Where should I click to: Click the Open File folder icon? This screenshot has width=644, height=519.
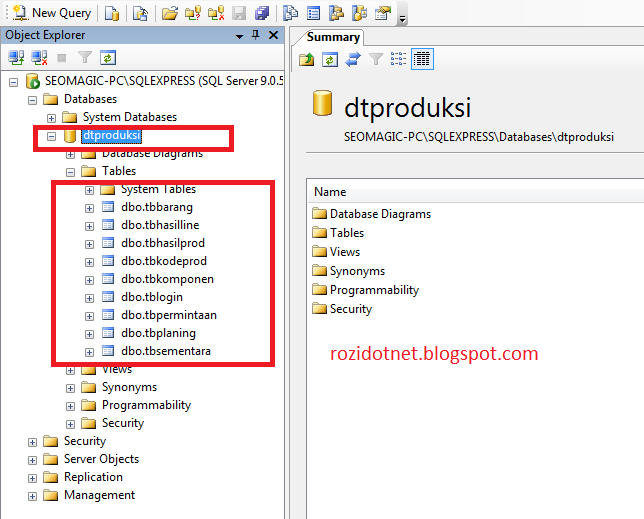click(x=170, y=13)
